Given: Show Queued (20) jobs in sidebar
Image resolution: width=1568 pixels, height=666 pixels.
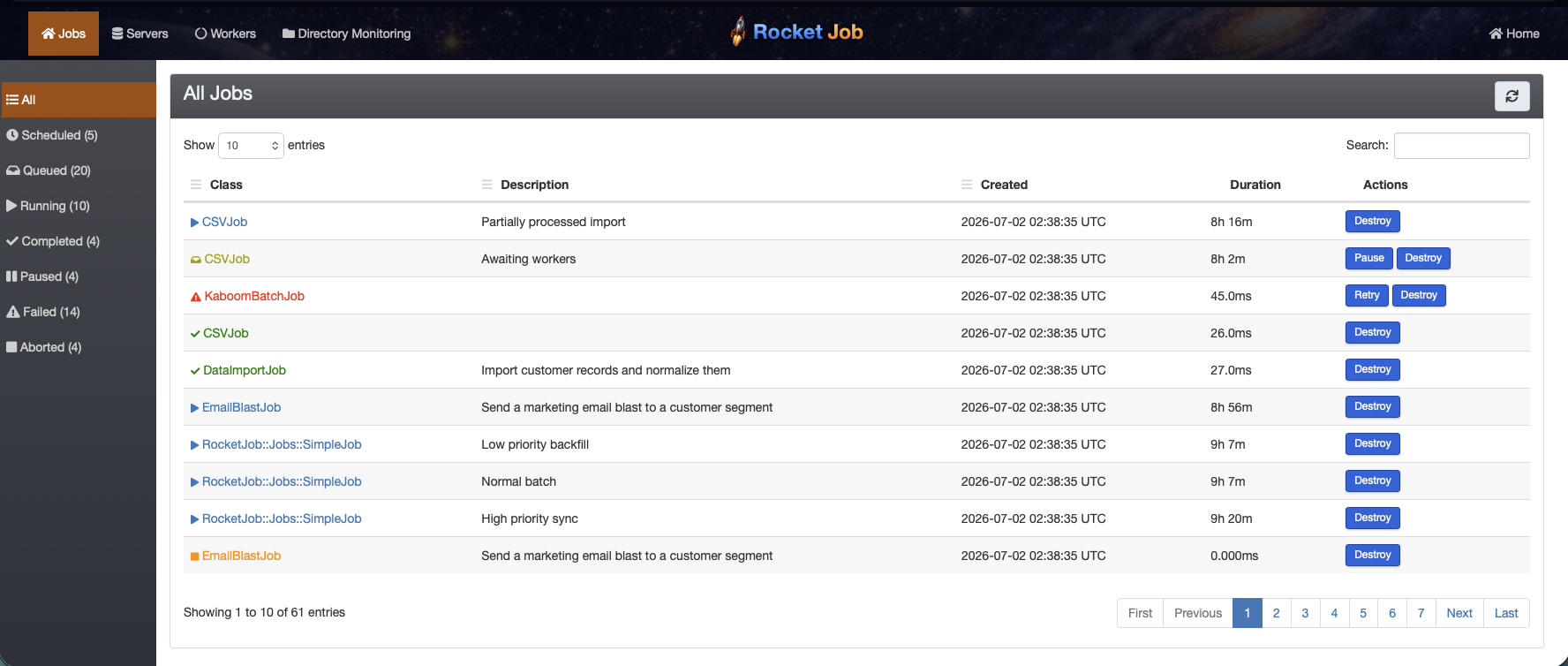Looking at the screenshot, I should click(49, 170).
